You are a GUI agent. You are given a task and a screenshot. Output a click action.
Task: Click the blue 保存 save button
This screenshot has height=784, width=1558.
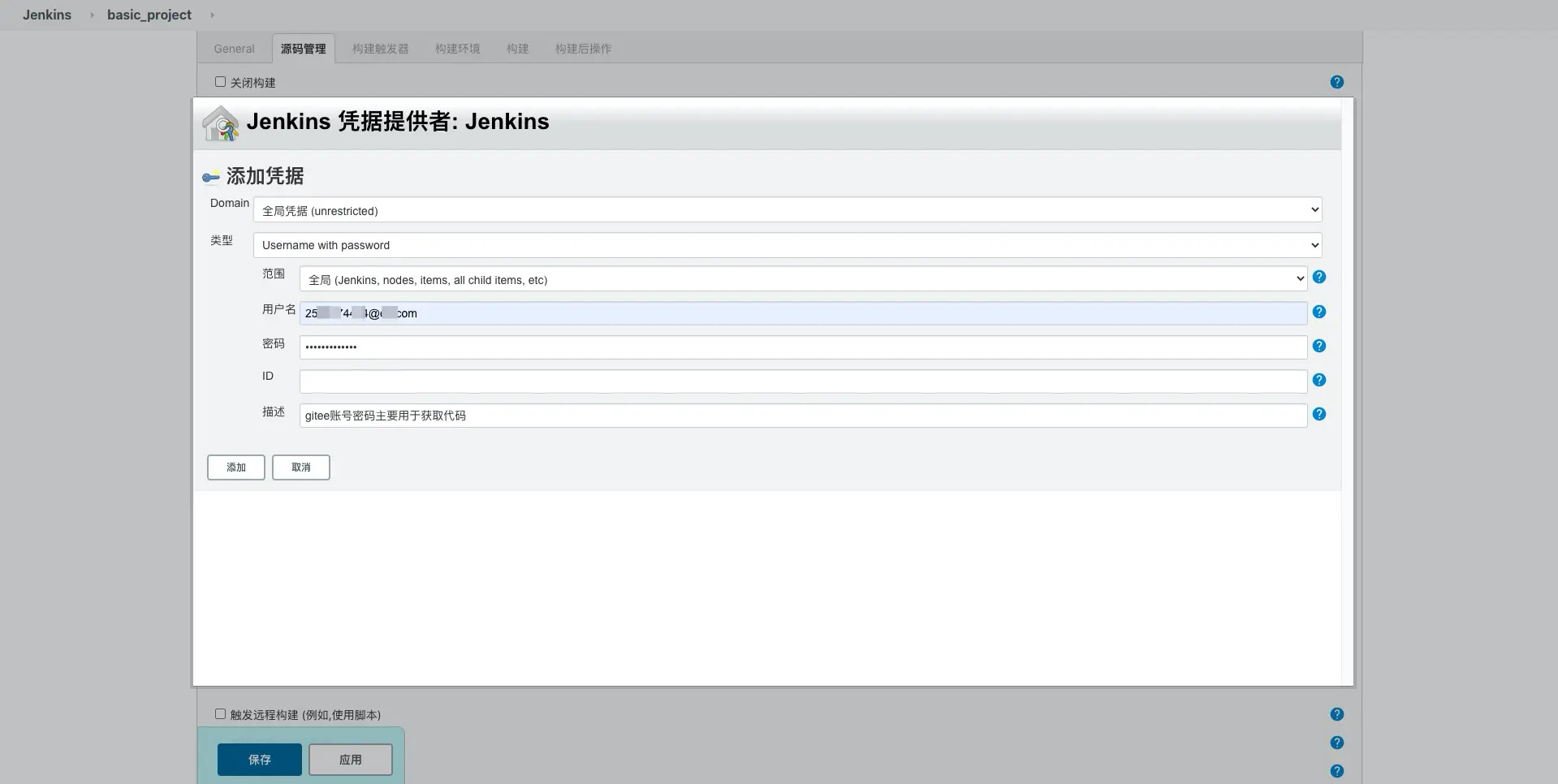pyautogui.click(x=260, y=760)
